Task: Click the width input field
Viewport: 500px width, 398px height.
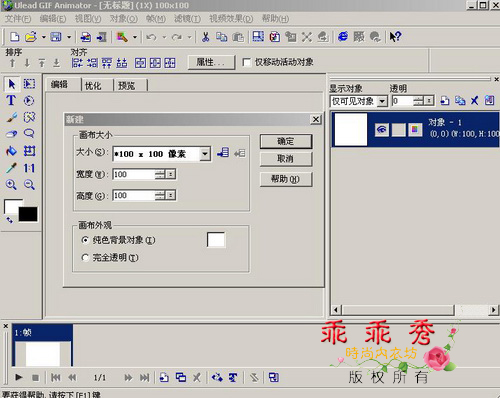Action: tap(134, 174)
